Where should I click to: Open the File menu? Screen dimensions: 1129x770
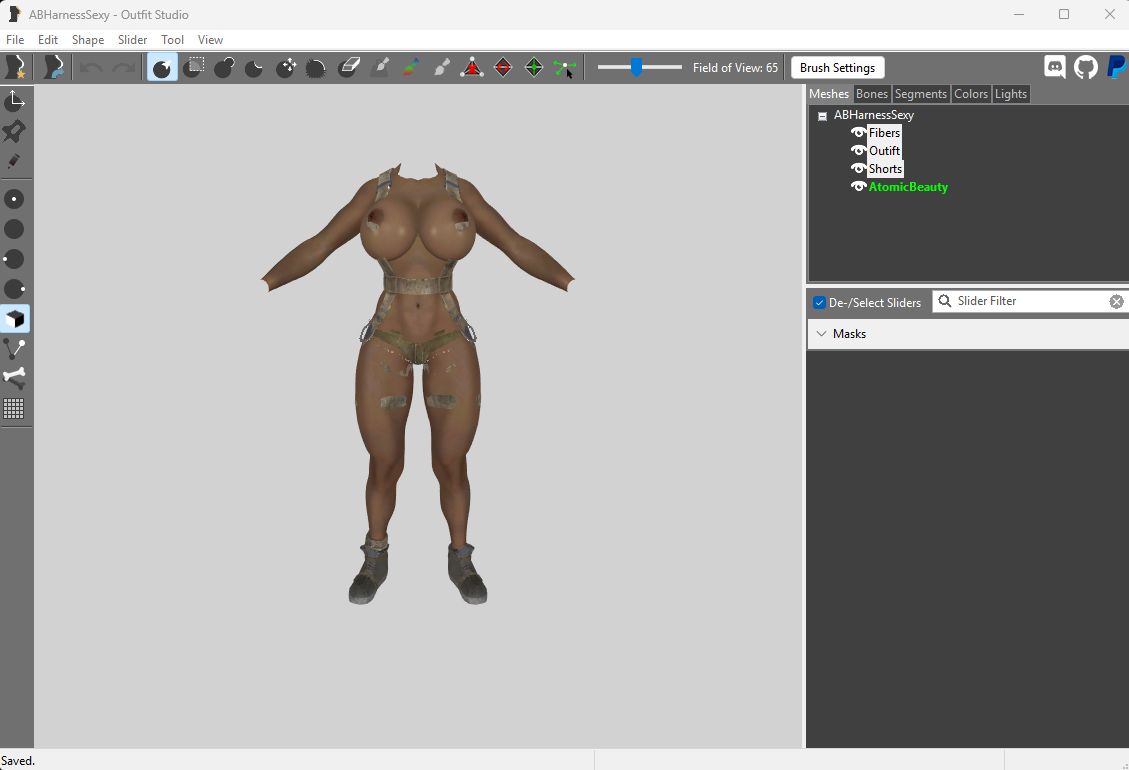coord(15,40)
